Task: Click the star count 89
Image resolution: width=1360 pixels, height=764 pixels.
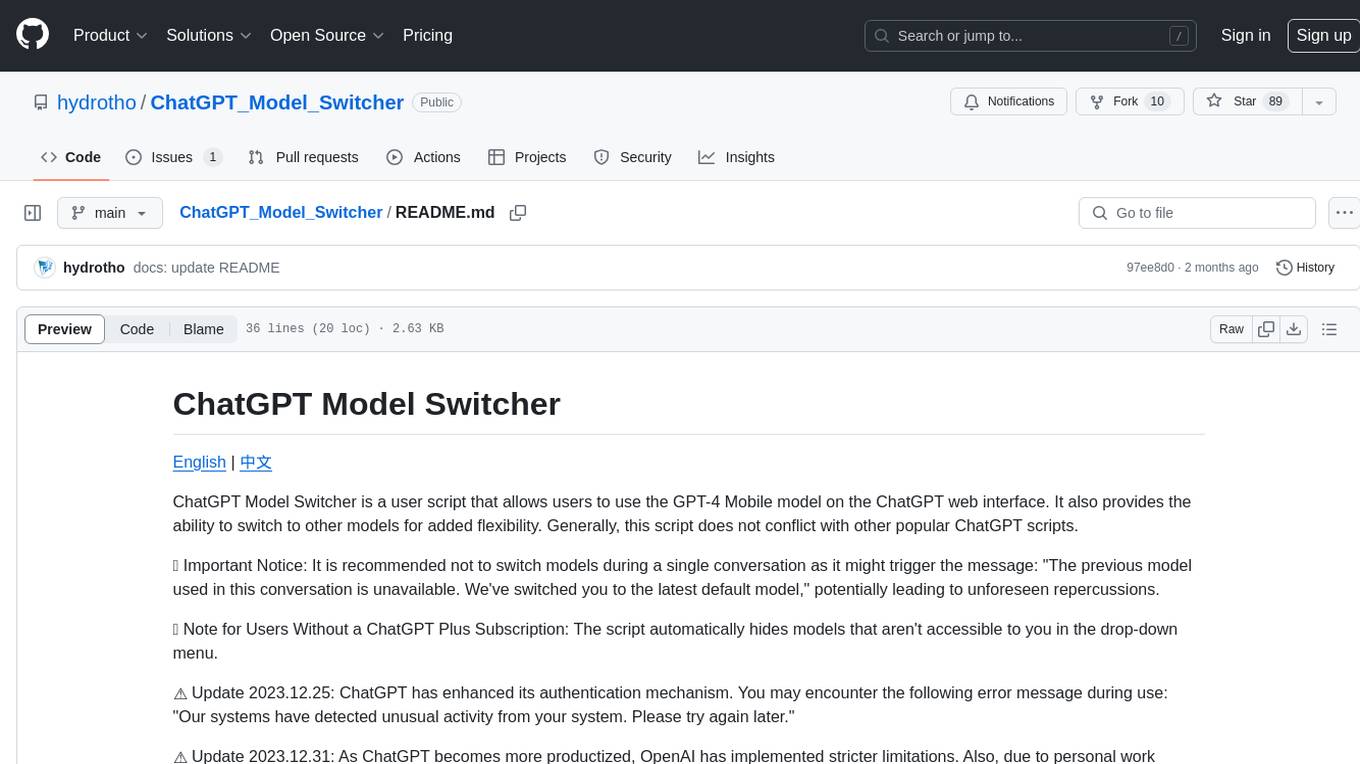Action: (x=1275, y=102)
